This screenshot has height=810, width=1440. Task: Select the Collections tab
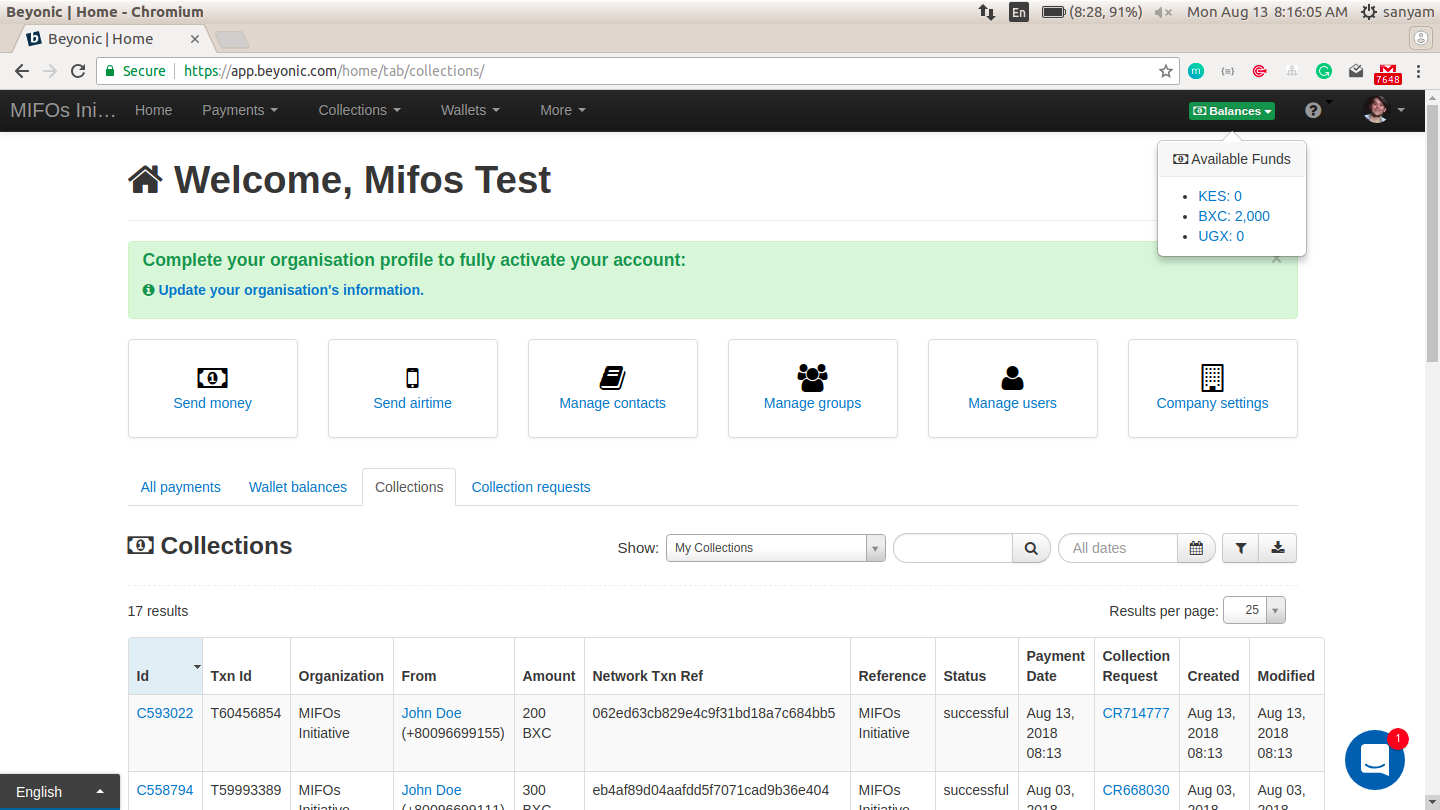[409, 487]
